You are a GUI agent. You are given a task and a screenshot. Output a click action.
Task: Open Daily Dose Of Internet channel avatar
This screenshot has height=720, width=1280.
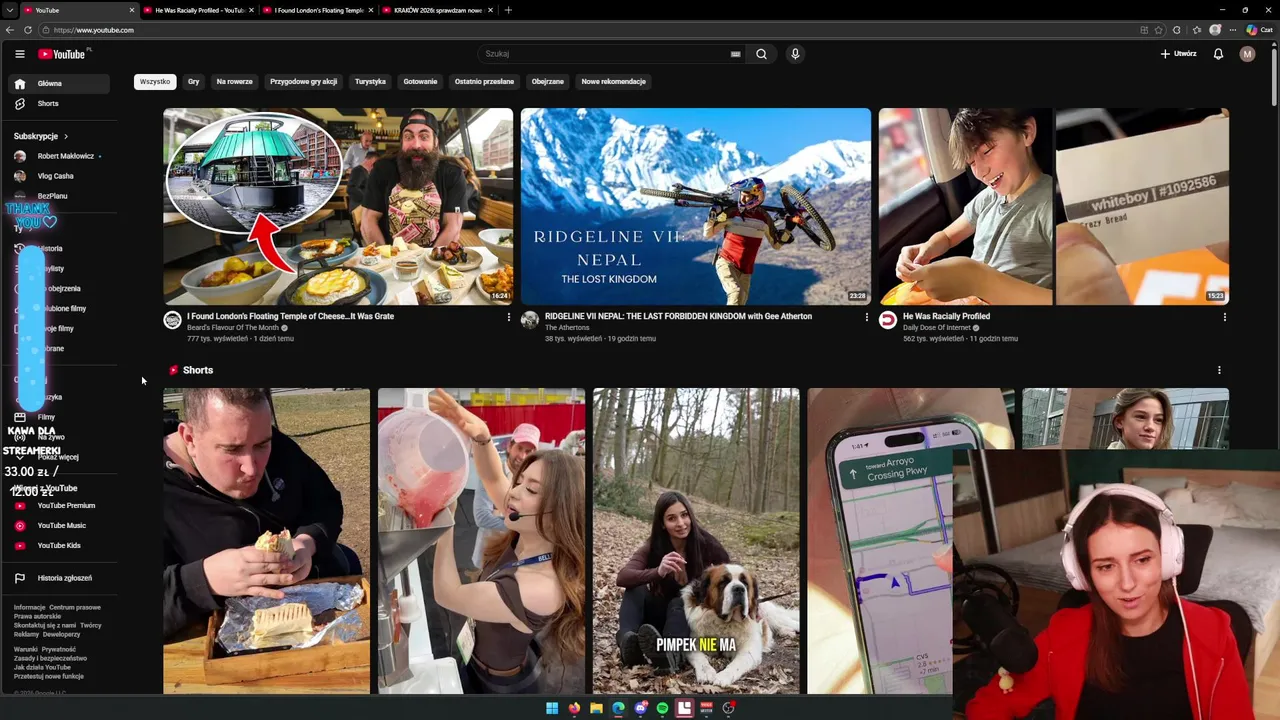(x=888, y=320)
